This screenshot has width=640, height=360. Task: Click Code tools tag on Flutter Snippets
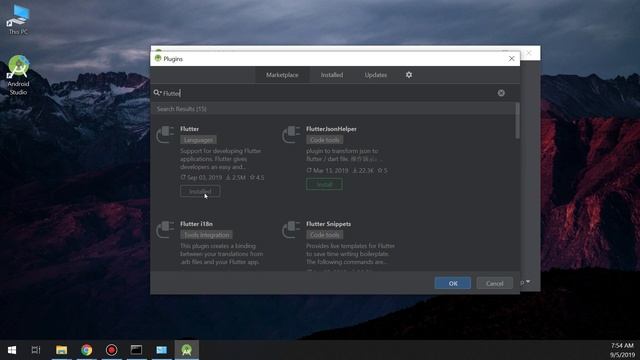coord(324,235)
